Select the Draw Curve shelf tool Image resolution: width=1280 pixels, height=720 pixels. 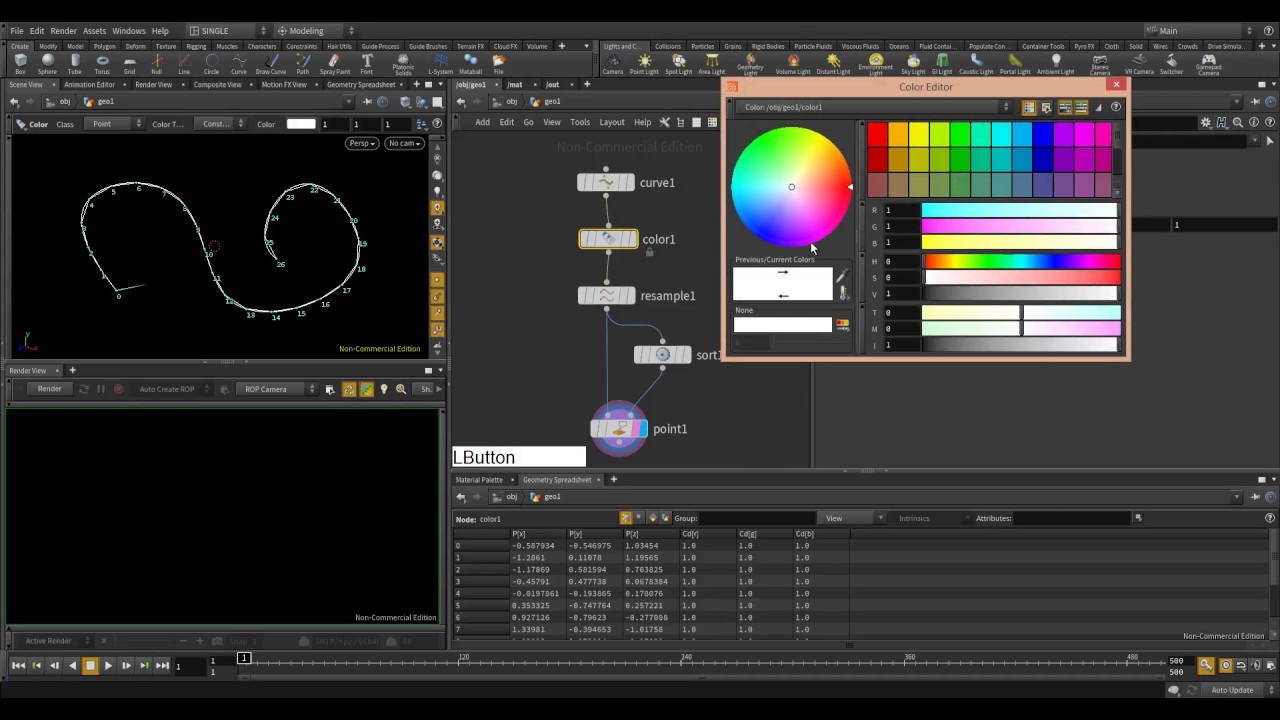point(270,64)
